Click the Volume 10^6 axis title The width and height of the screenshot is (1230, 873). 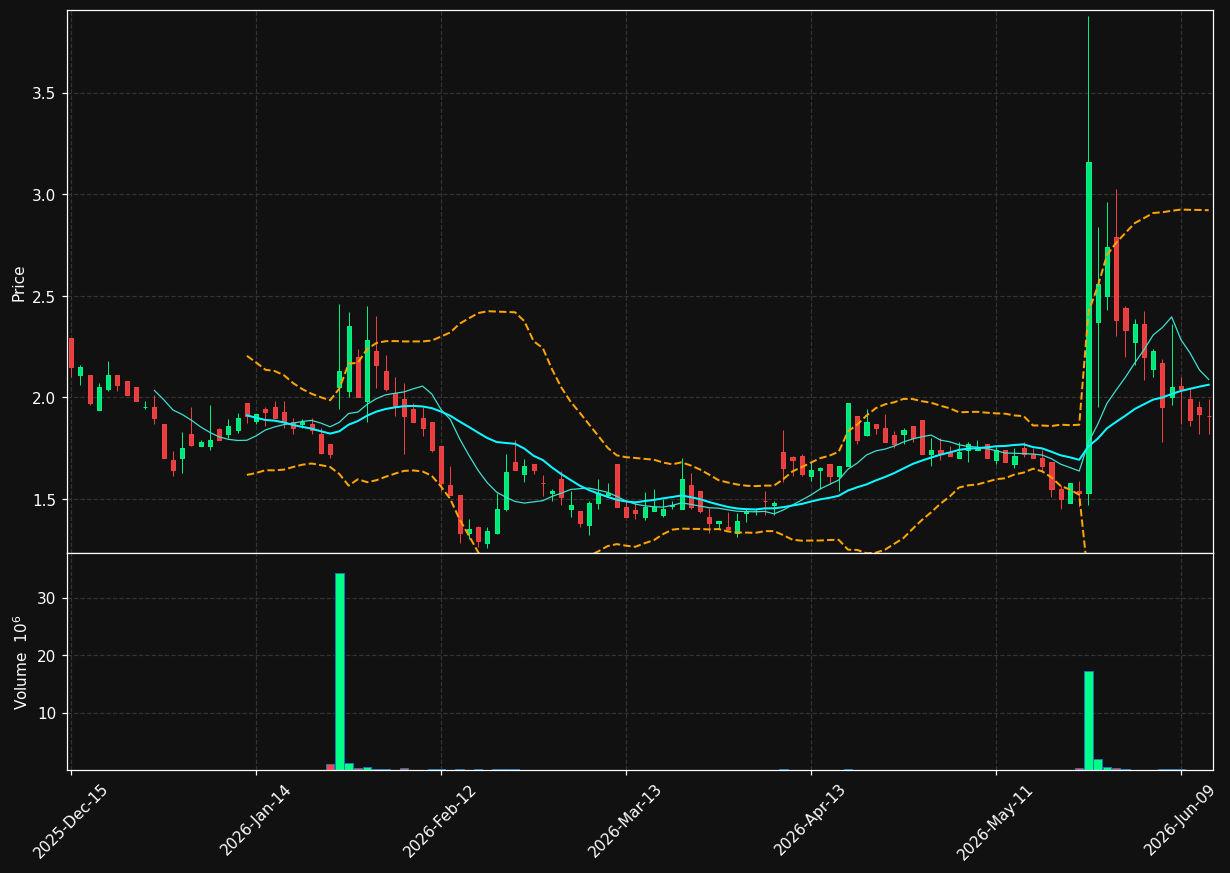[20, 662]
